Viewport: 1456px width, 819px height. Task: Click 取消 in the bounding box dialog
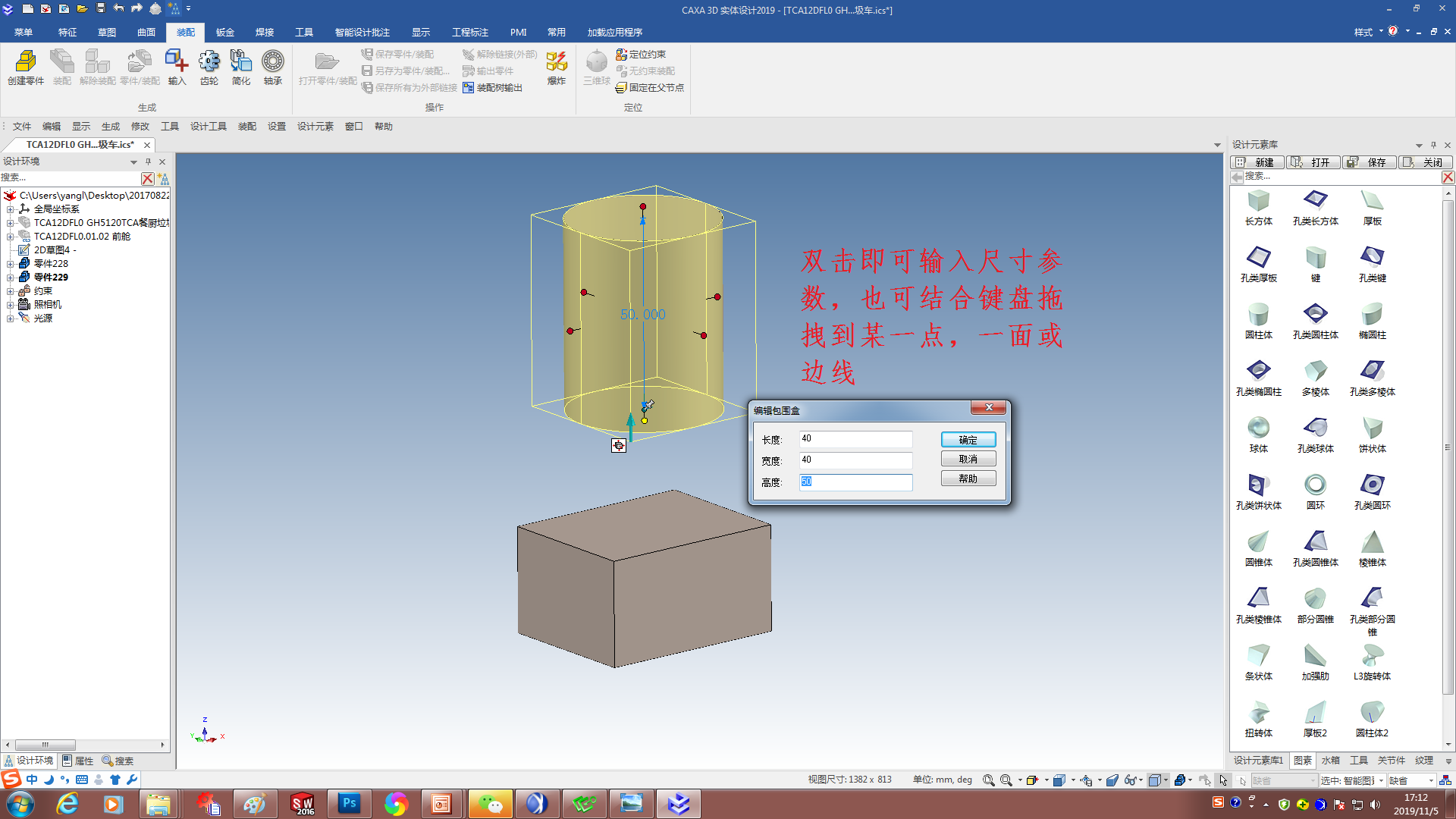tap(968, 460)
